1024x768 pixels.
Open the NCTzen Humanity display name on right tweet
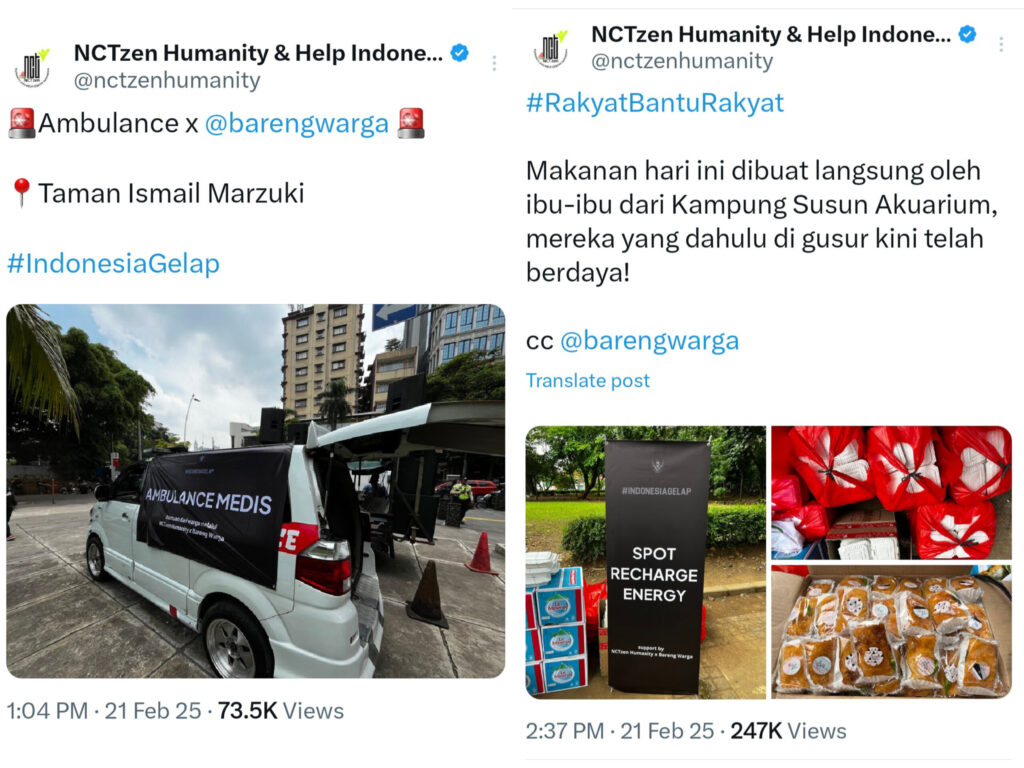point(771,35)
